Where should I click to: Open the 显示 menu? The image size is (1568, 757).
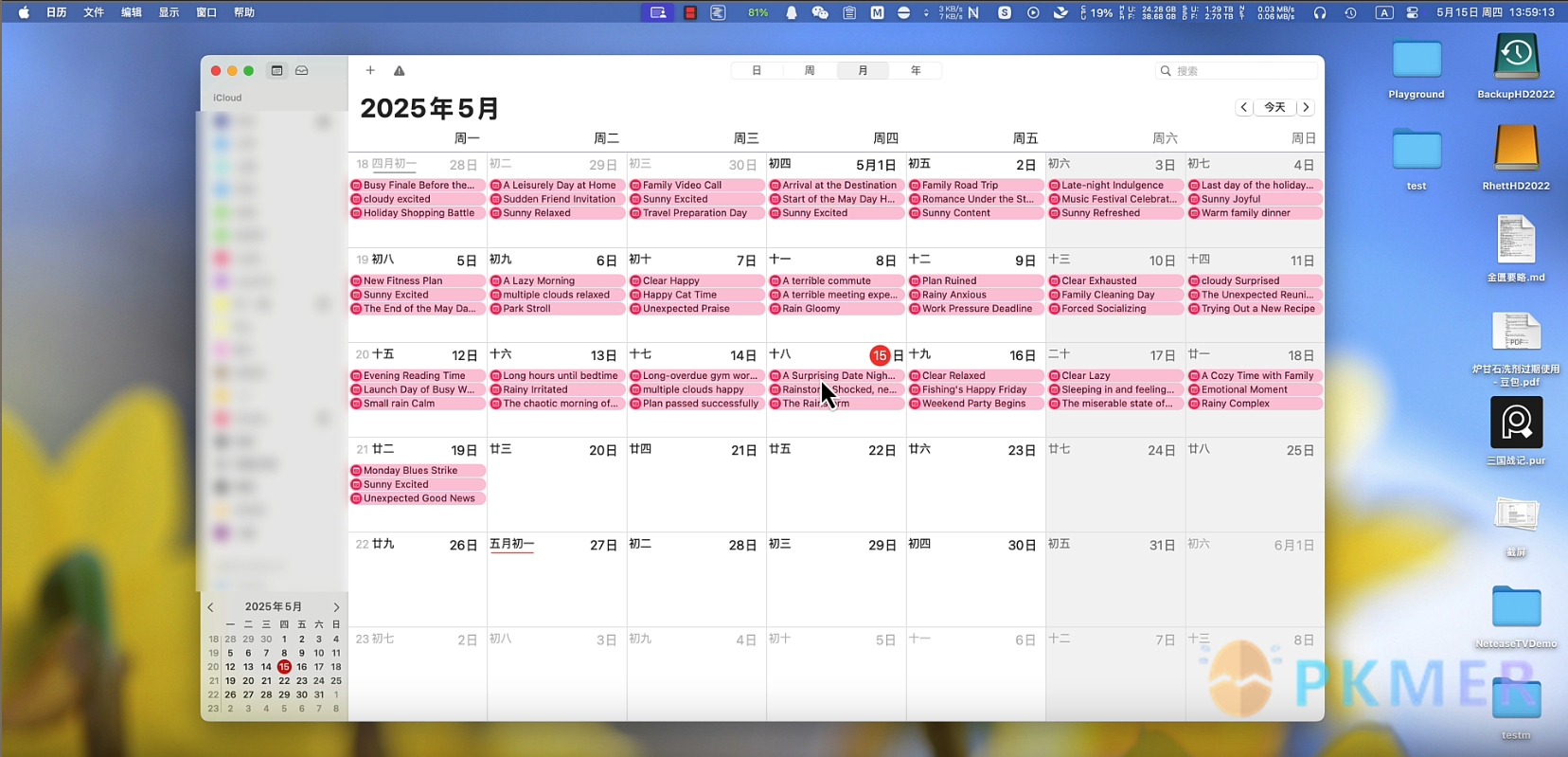click(169, 12)
